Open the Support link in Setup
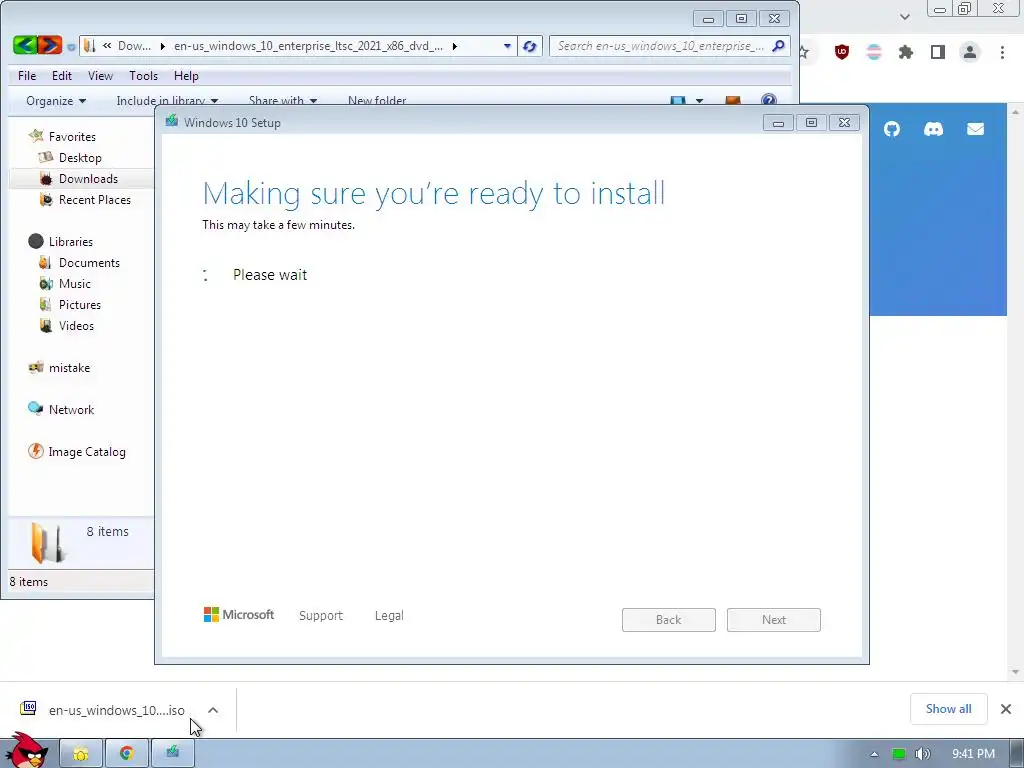The width and height of the screenshot is (1024, 768). click(x=321, y=615)
